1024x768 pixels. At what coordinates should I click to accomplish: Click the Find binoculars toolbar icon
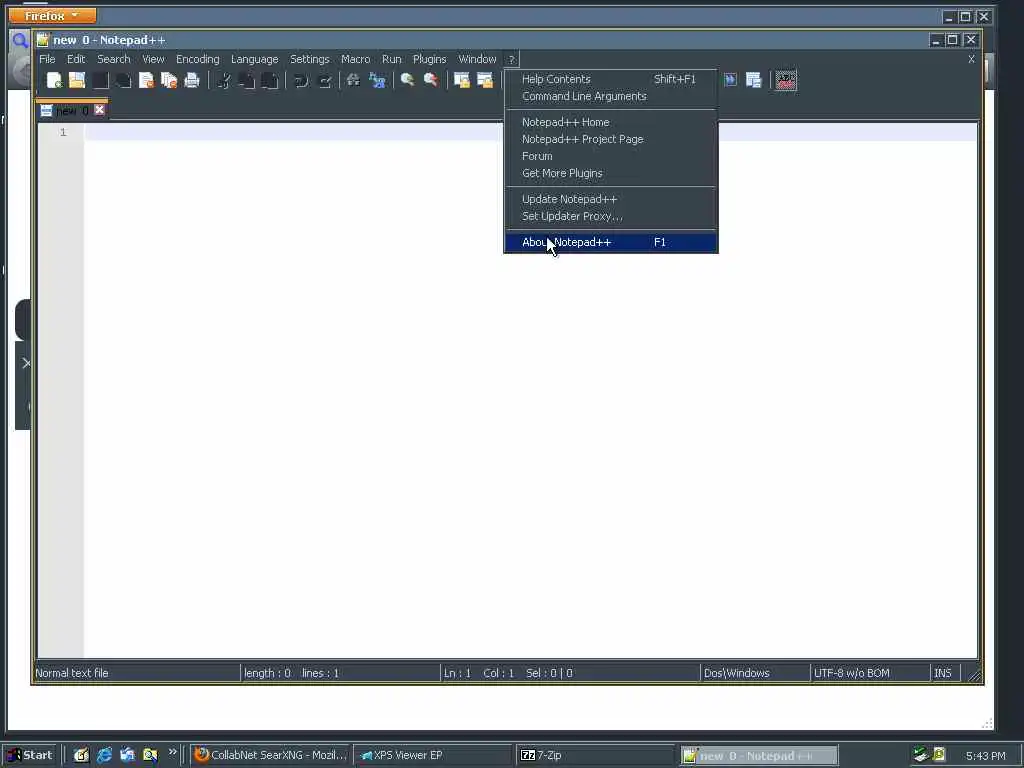(353, 80)
